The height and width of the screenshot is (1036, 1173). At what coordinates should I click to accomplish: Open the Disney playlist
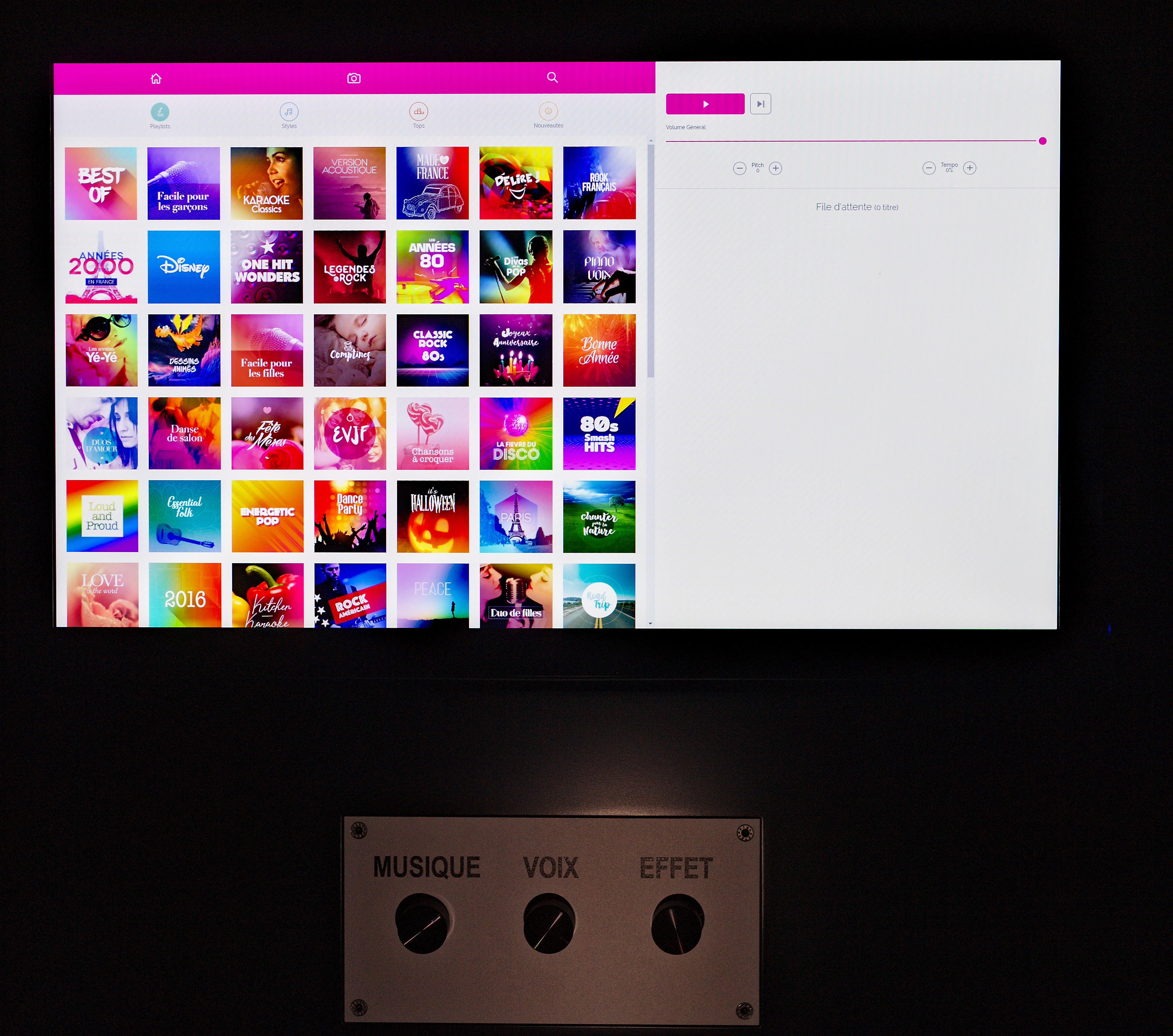pyautogui.click(x=184, y=267)
